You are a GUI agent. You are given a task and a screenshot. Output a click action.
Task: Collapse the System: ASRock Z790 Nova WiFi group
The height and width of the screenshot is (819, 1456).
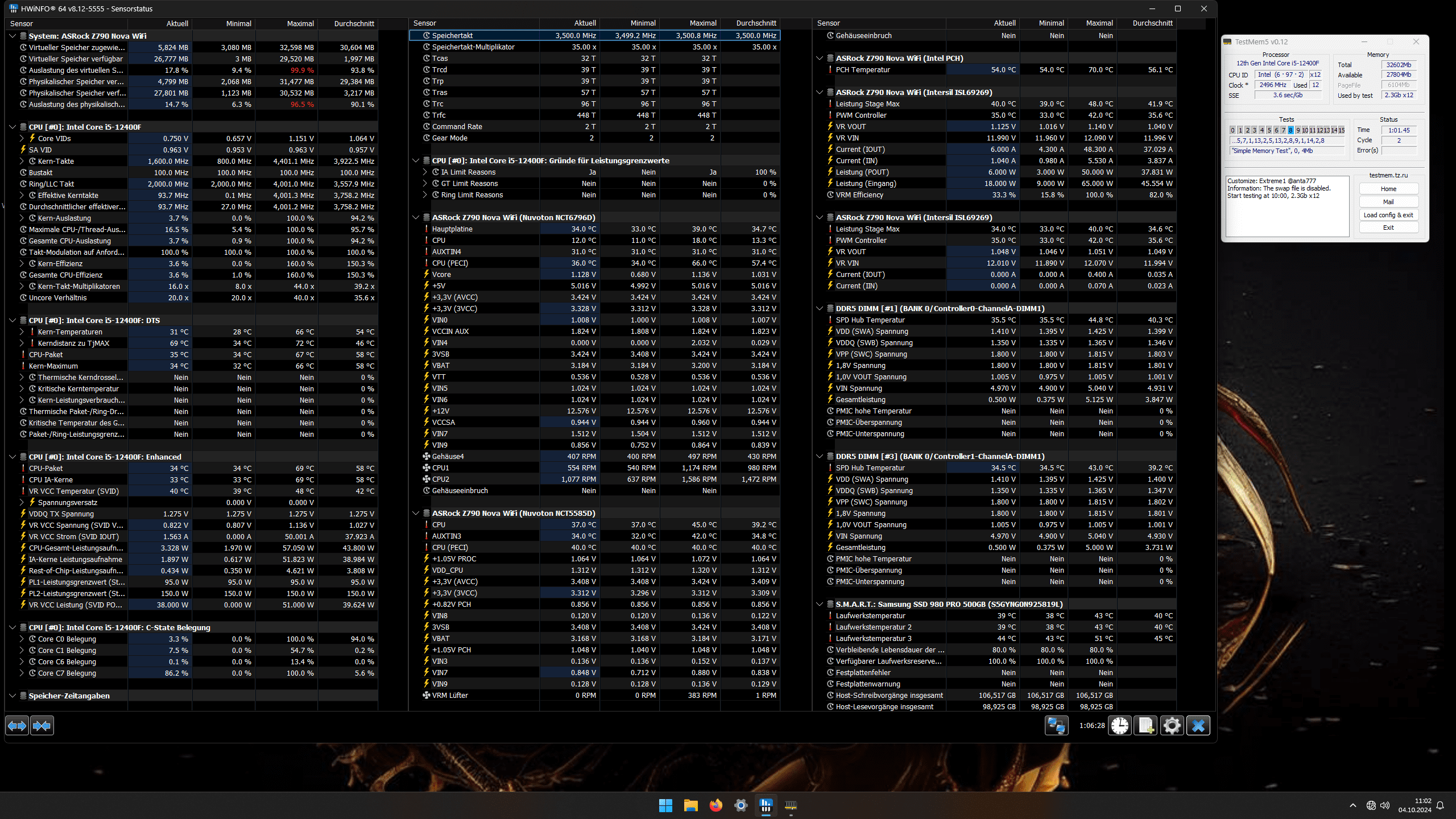(x=13, y=36)
